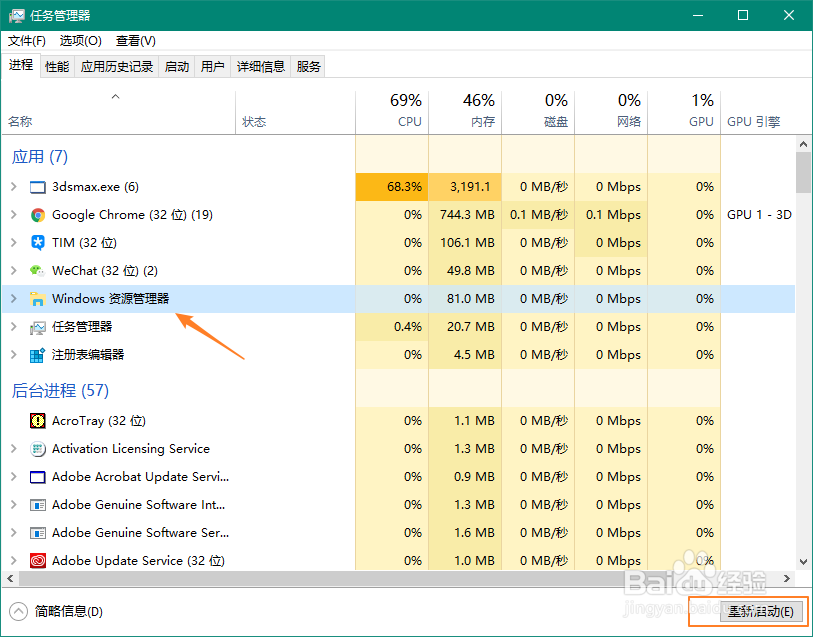Viewport: 813px width, 637px height.
Task: Sort processes by 内存 column
Action: point(465,112)
